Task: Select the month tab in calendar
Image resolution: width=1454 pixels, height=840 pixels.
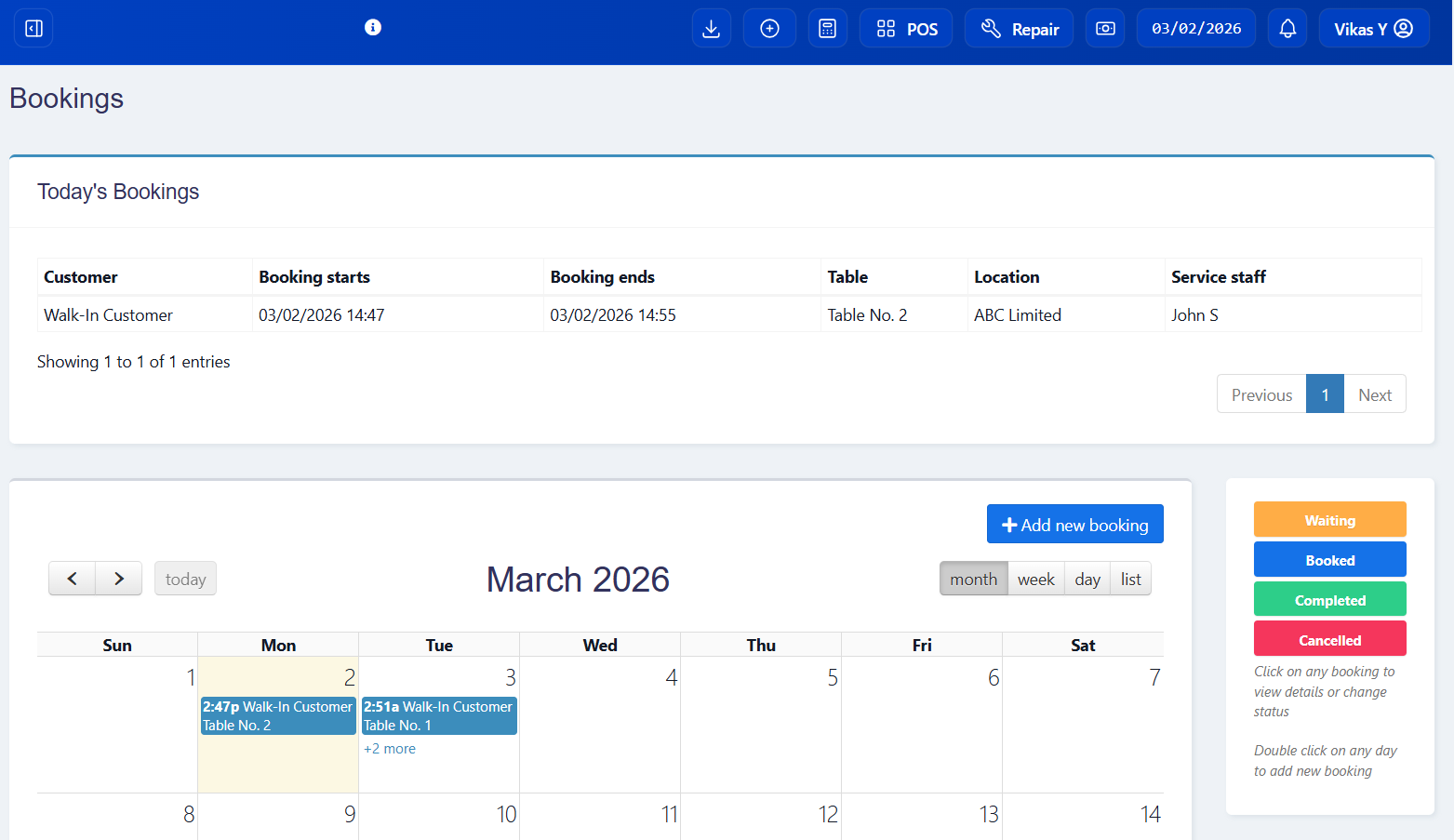Action: tap(973, 579)
